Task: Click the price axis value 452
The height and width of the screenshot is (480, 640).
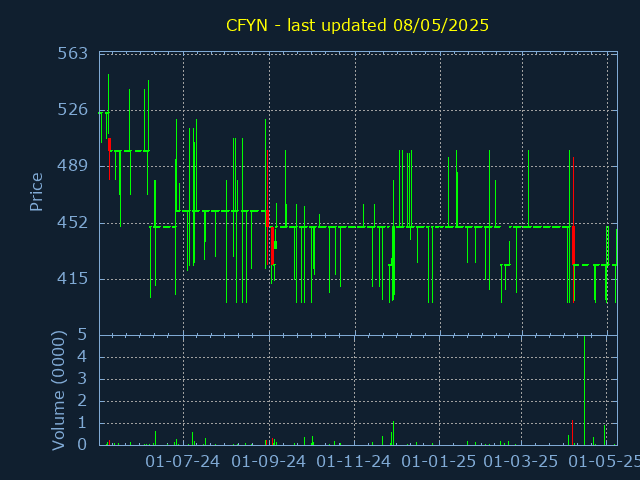Action: (73, 222)
